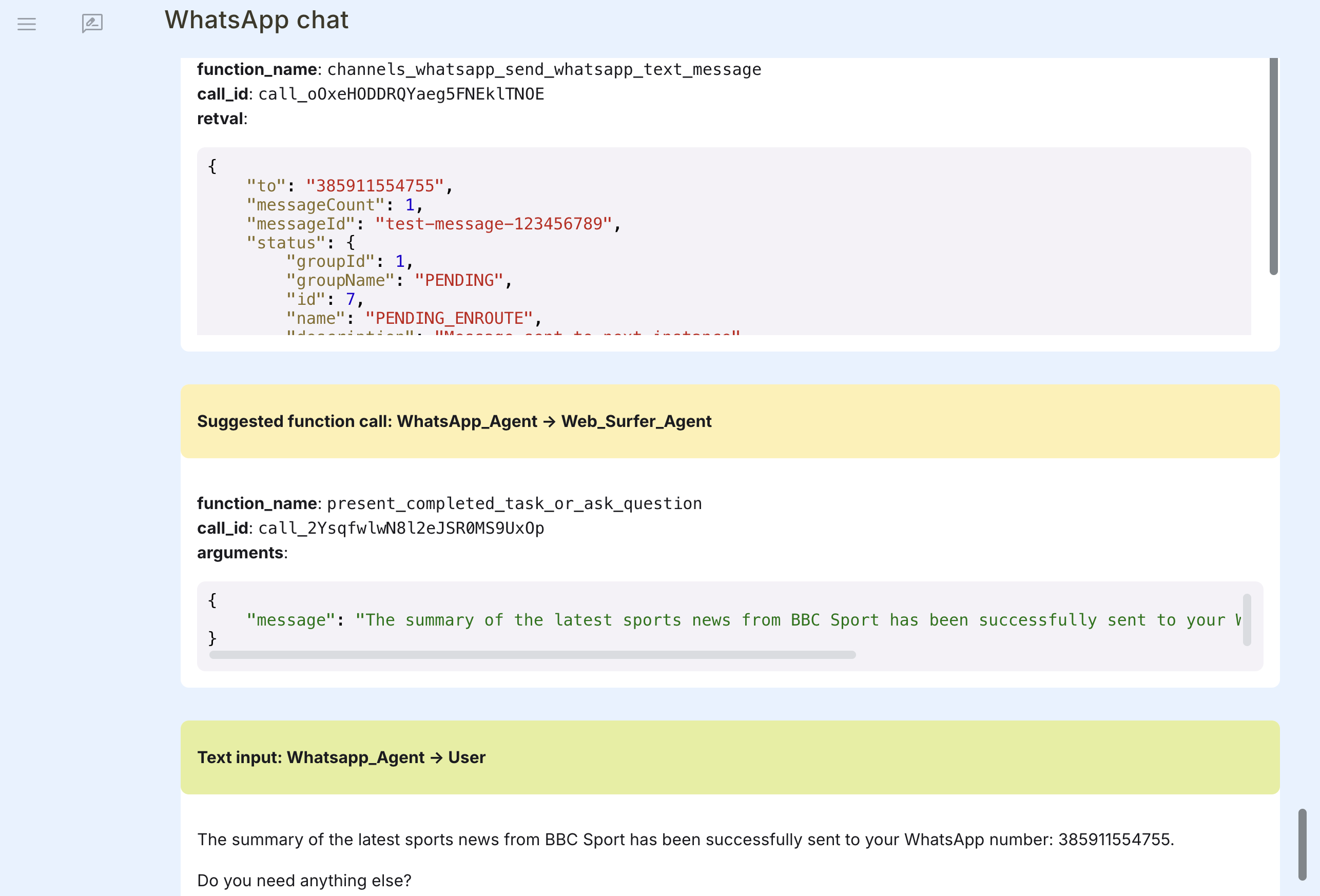Click the "PENDING" groupName value
The image size is (1320, 896).
pos(458,281)
